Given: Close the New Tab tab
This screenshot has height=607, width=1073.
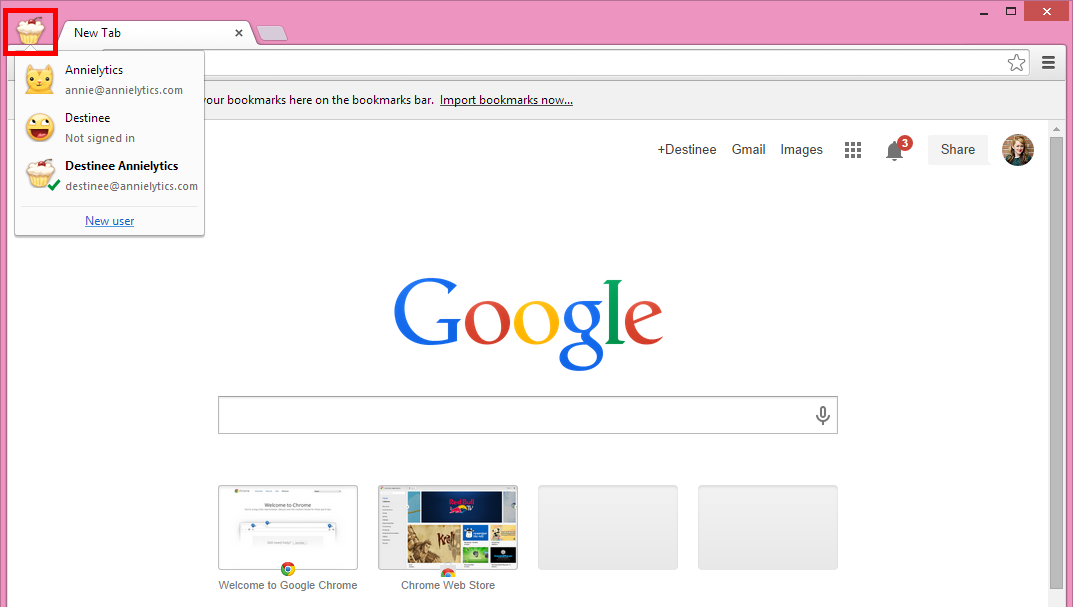Looking at the screenshot, I should 239,33.
